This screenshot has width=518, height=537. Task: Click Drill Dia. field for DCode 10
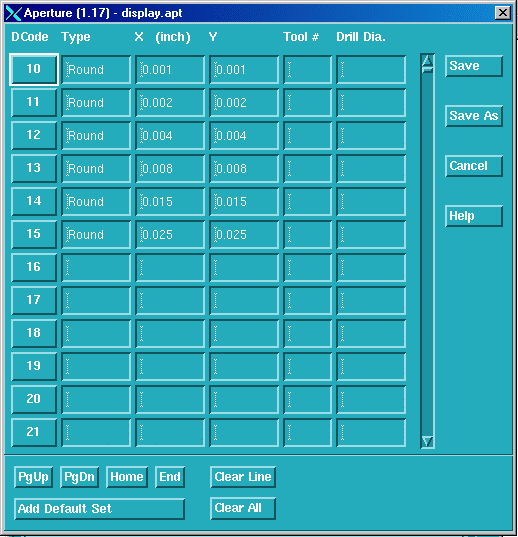pos(371,70)
